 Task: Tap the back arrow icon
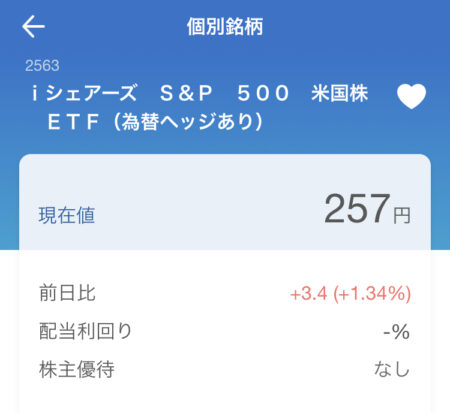33,26
